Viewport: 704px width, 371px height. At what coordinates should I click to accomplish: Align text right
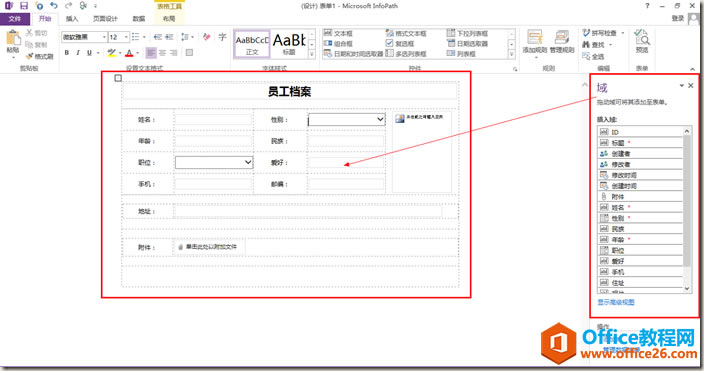click(x=174, y=53)
